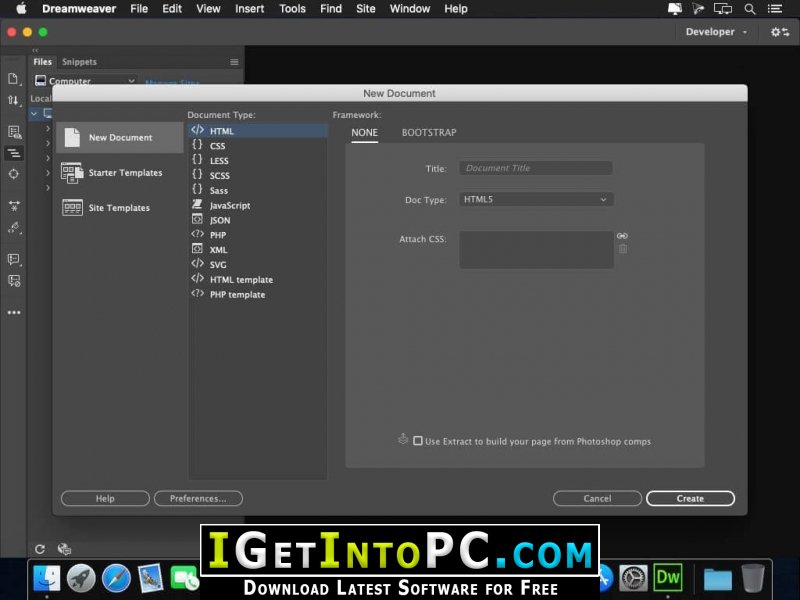Viewport: 800px width, 600px height.
Task: Open Safari from the dock
Action: [116, 579]
